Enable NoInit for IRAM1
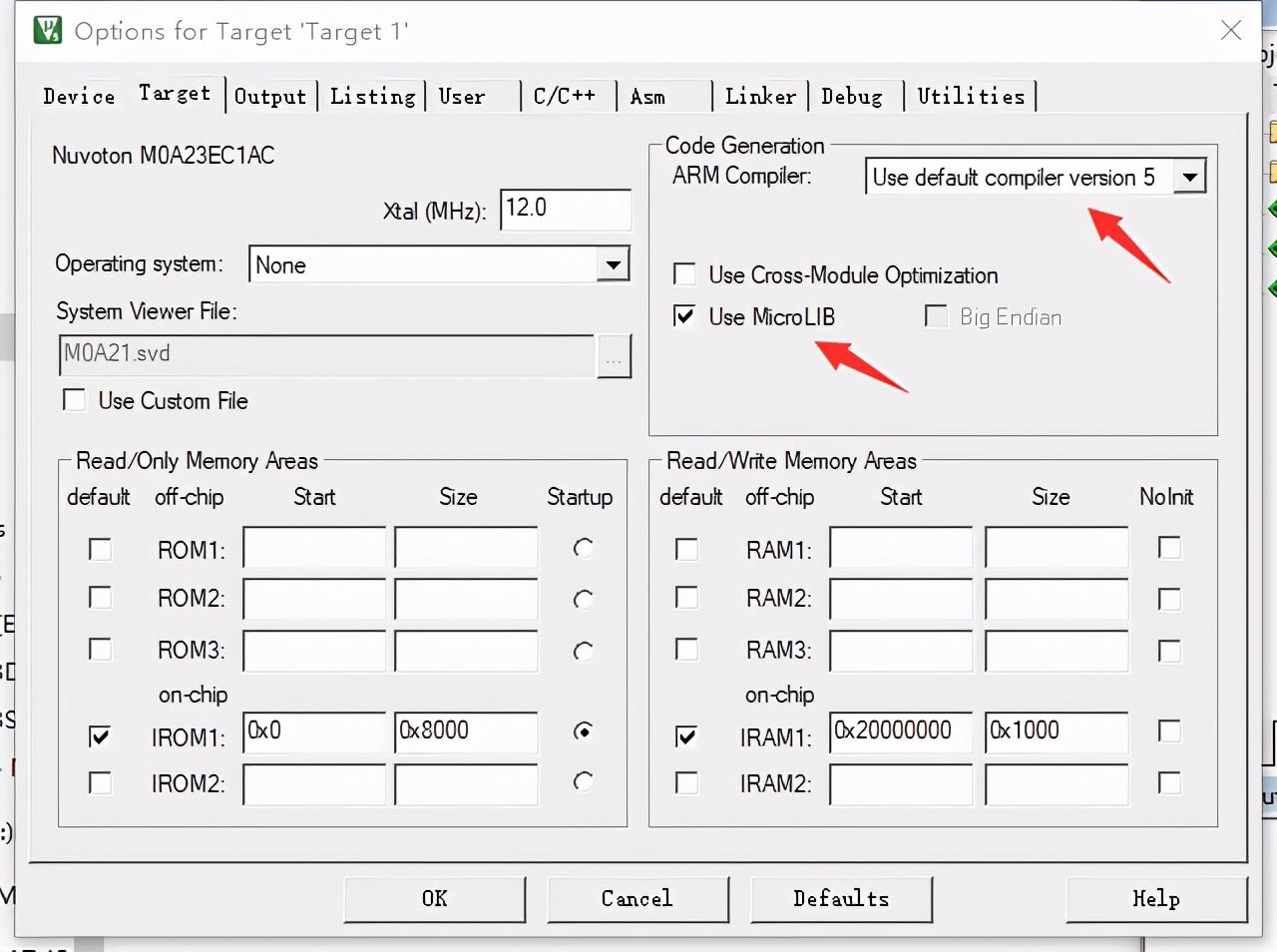1277x952 pixels. pyautogui.click(x=1169, y=731)
